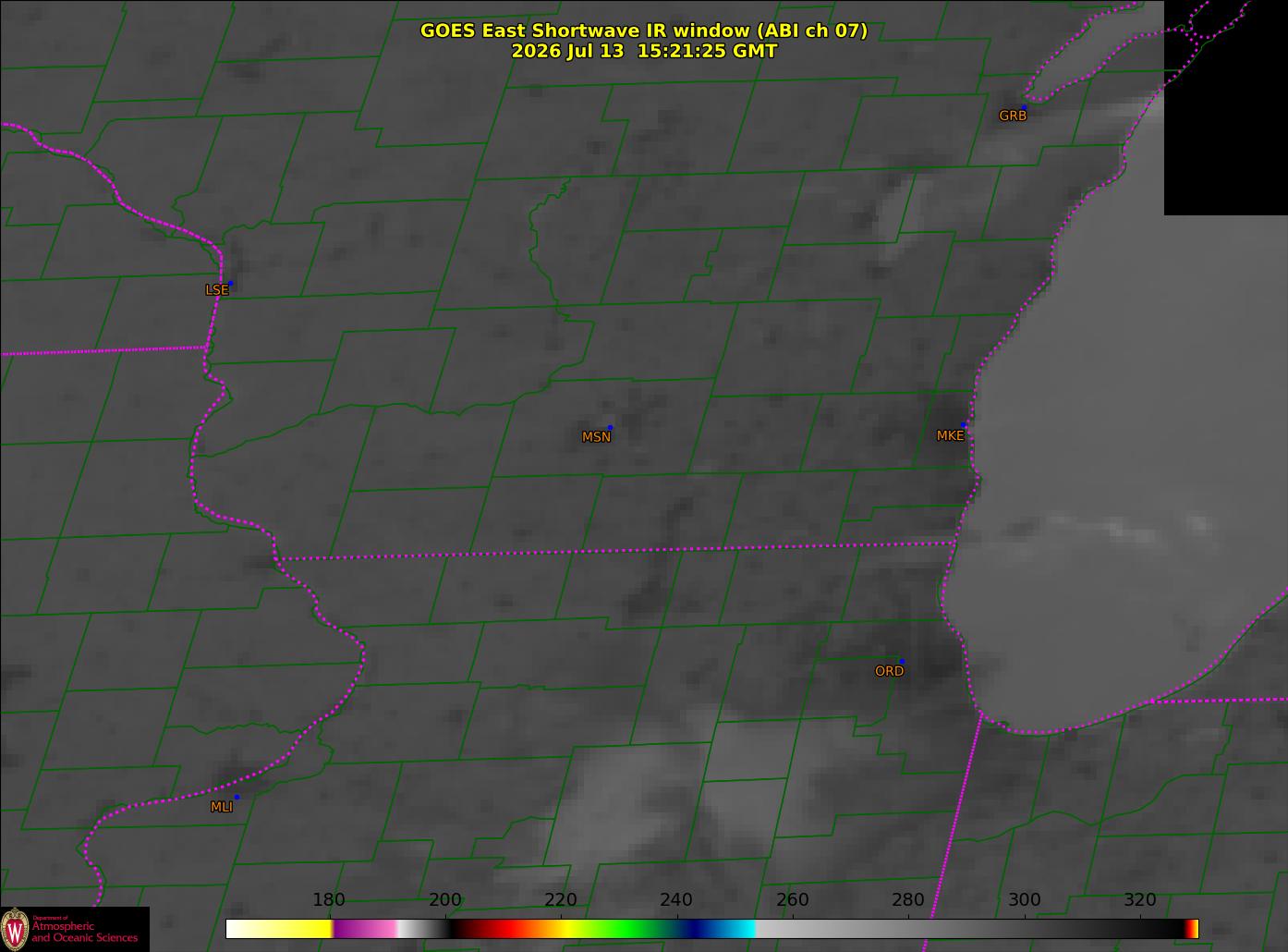This screenshot has width=1288, height=952.
Task: Click the MKE station label
Action: pyautogui.click(x=950, y=435)
